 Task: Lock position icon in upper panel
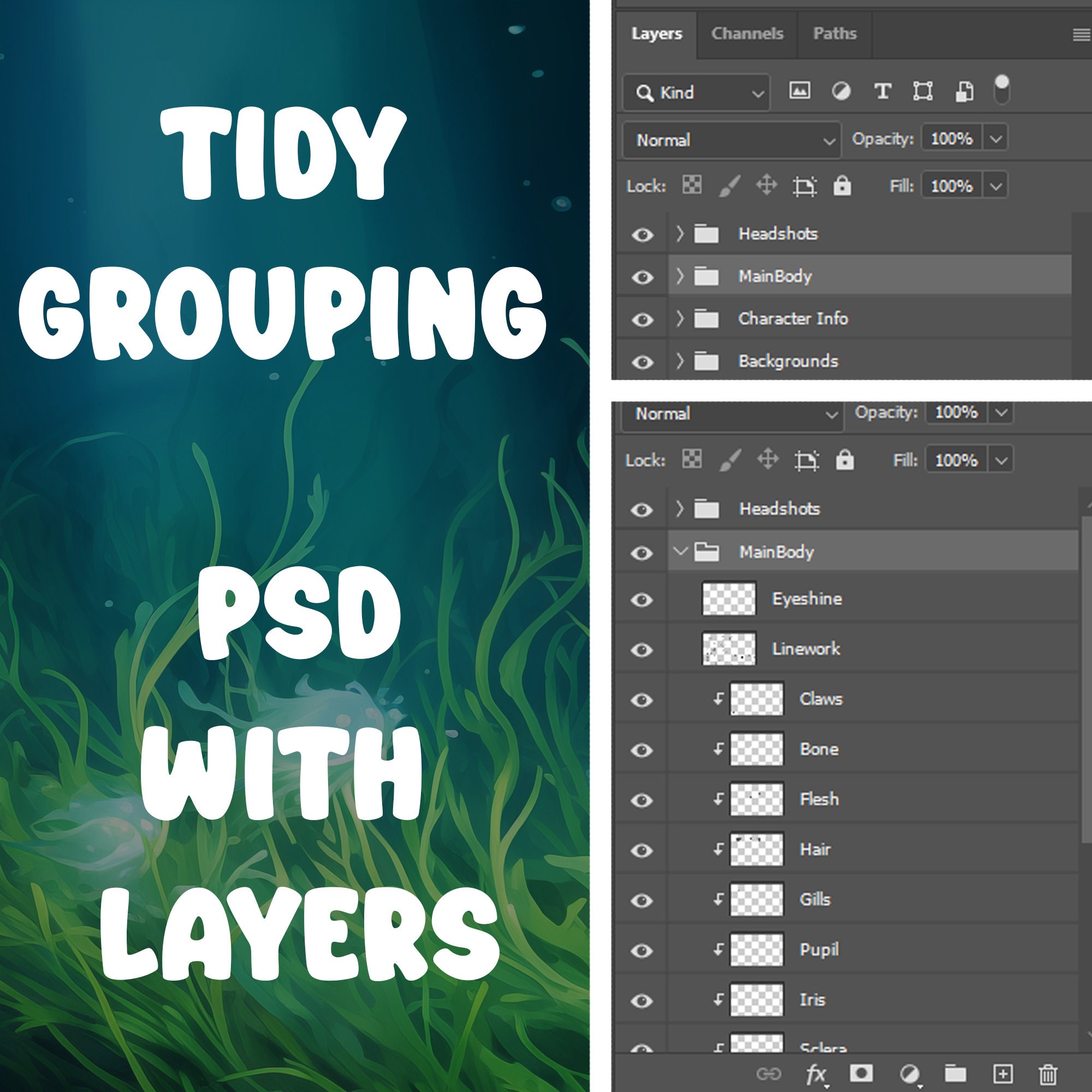767,185
